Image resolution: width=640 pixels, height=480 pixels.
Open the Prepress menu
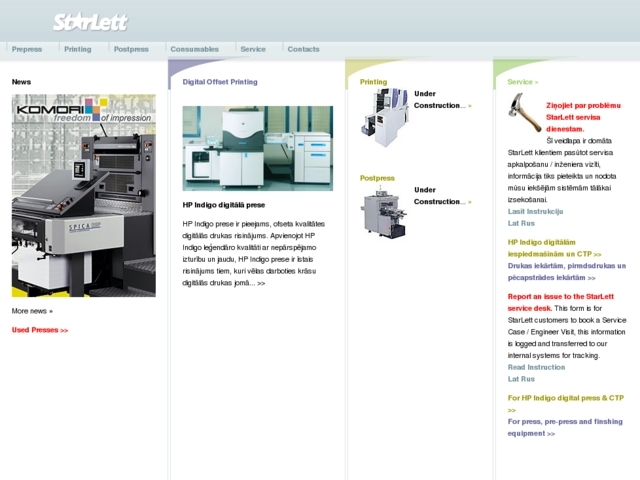point(27,49)
